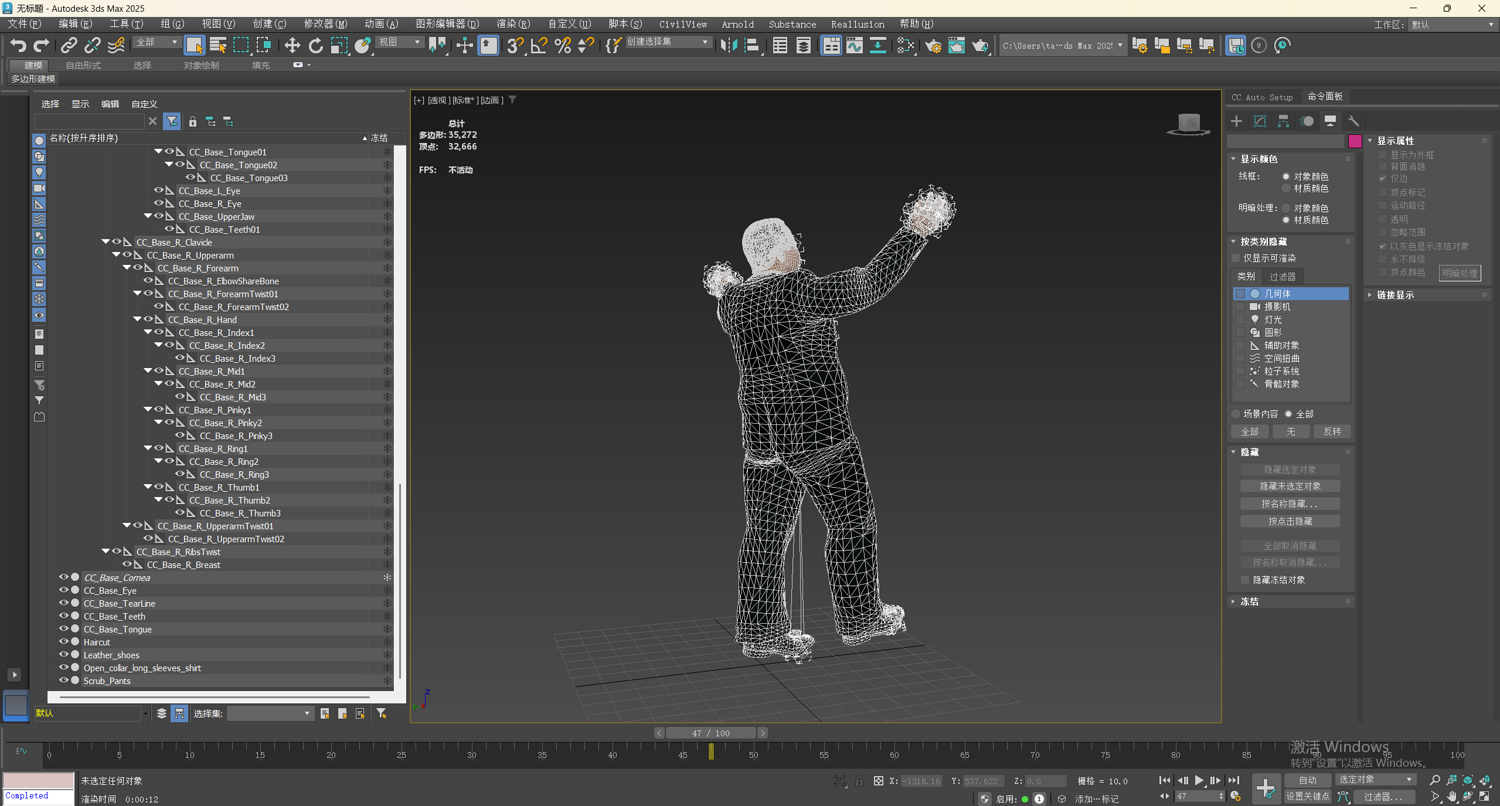Viewport: 1500px width, 806px height.
Task: Collapse the CC_Base_R_Clavicle tree node
Action: [x=106, y=242]
